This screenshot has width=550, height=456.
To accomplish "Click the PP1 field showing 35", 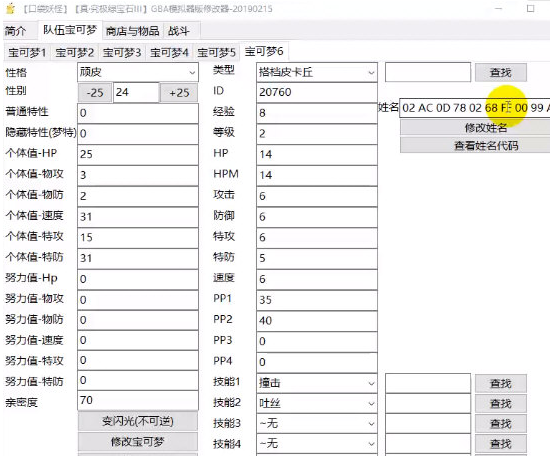I will pos(317,300).
